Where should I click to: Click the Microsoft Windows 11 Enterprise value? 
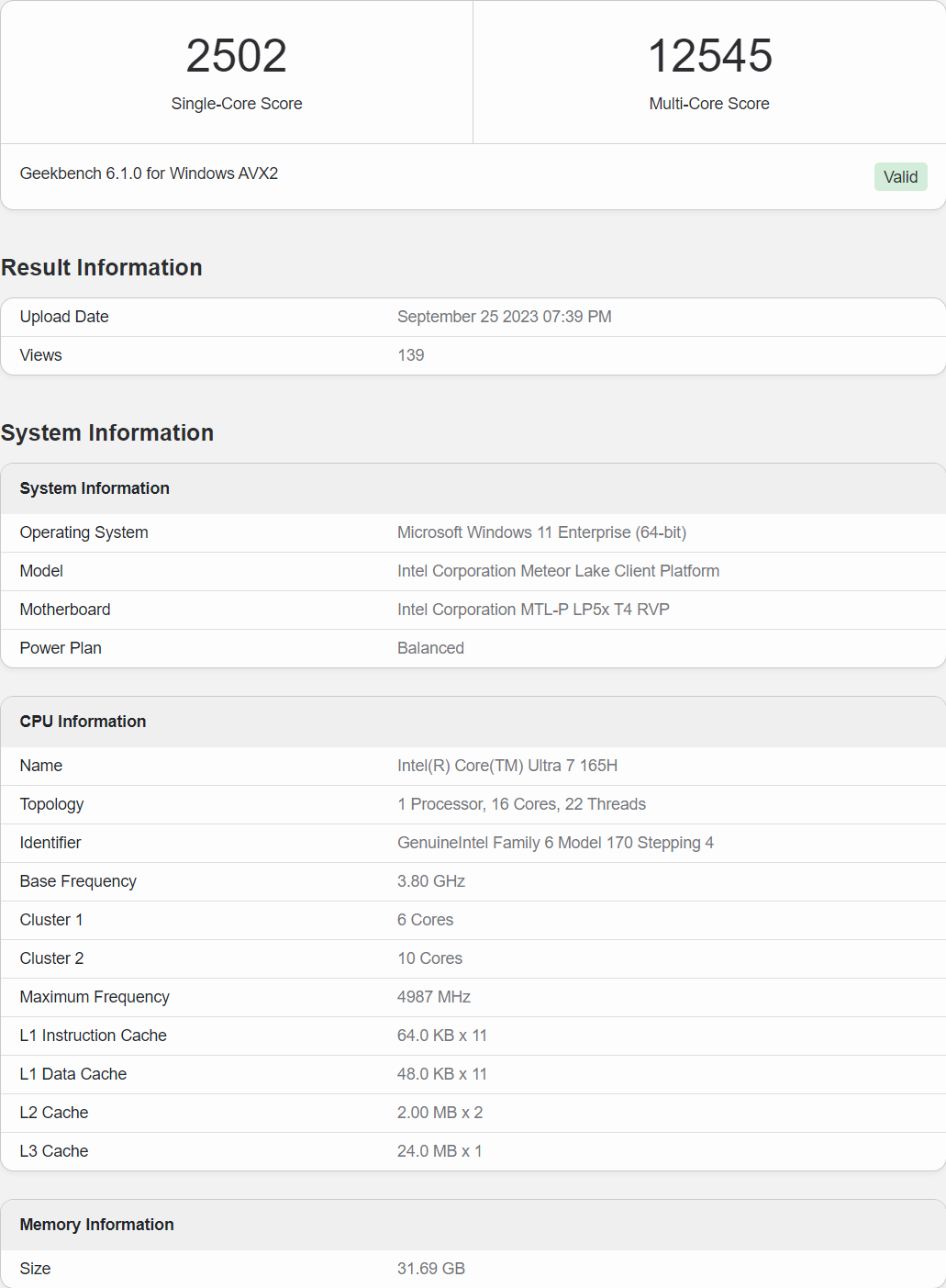click(541, 532)
